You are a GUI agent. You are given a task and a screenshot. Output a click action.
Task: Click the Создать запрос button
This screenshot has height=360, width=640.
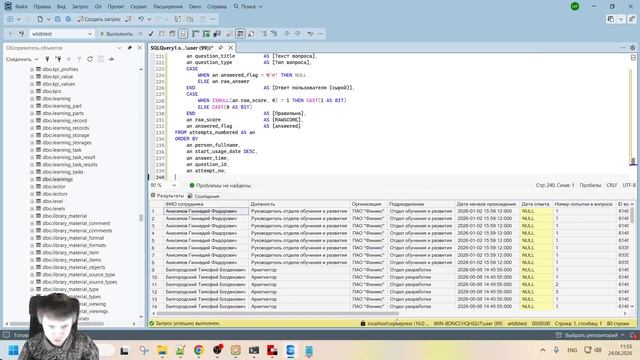(x=99, y=19)
